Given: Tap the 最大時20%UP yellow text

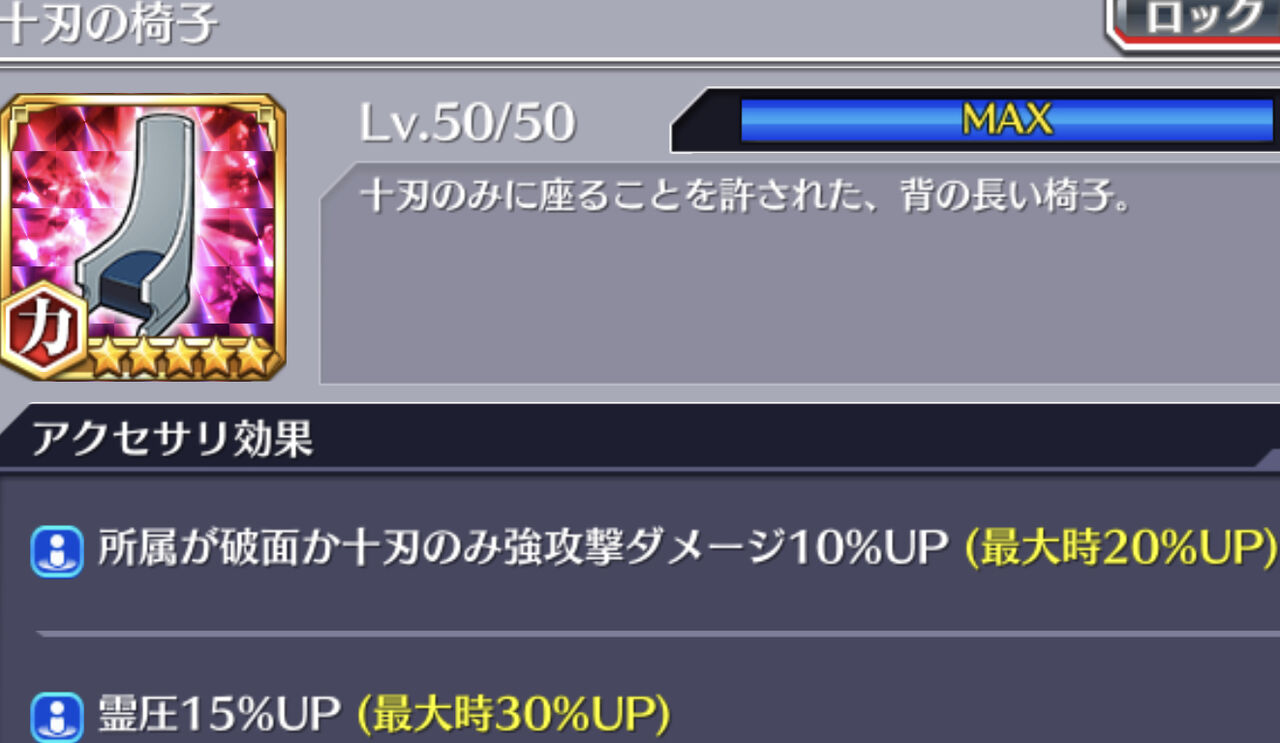Looking at the screenshot, I should 1122,548.
